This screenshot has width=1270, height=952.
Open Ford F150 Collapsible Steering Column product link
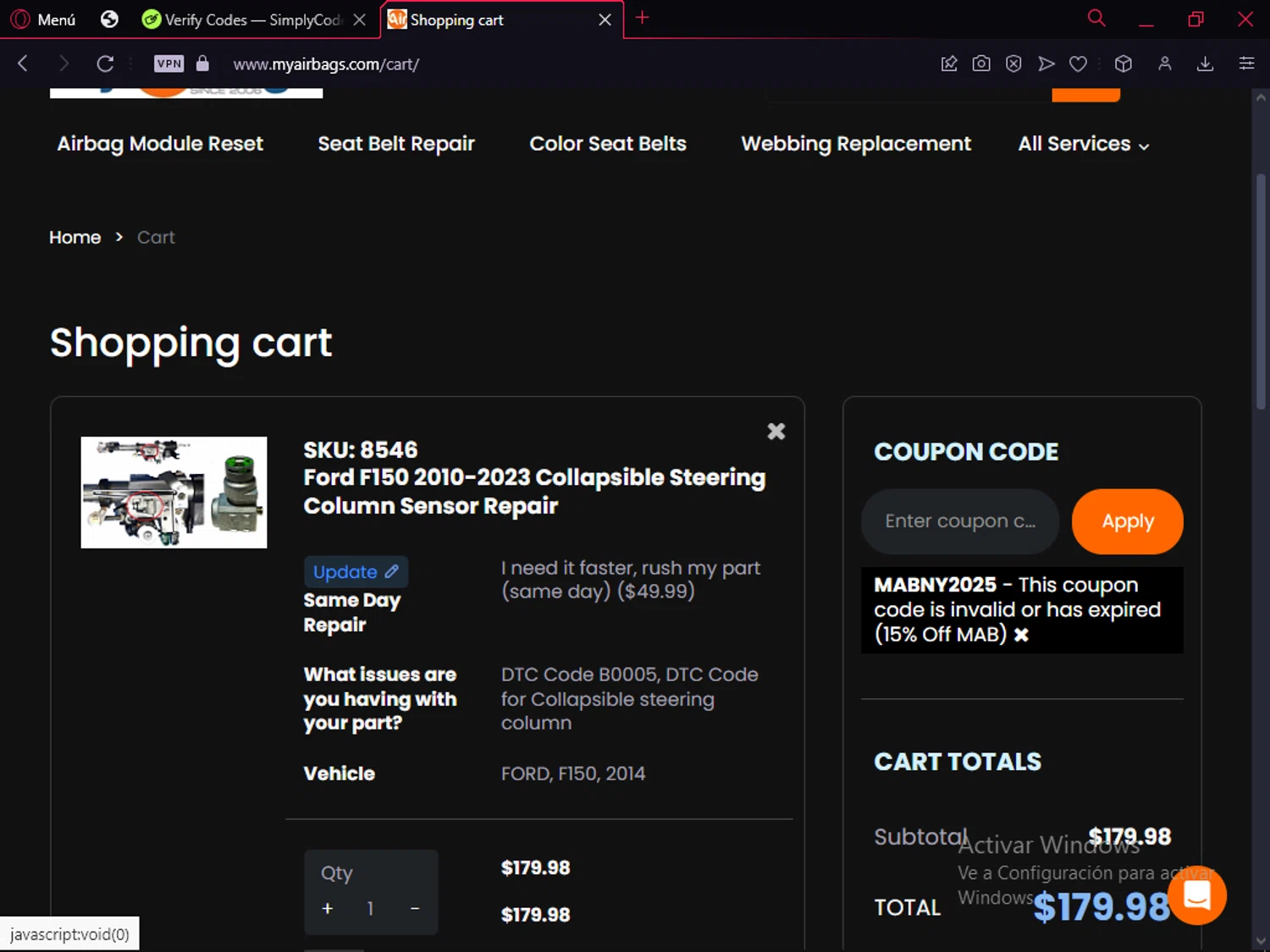tap(534, 492)
